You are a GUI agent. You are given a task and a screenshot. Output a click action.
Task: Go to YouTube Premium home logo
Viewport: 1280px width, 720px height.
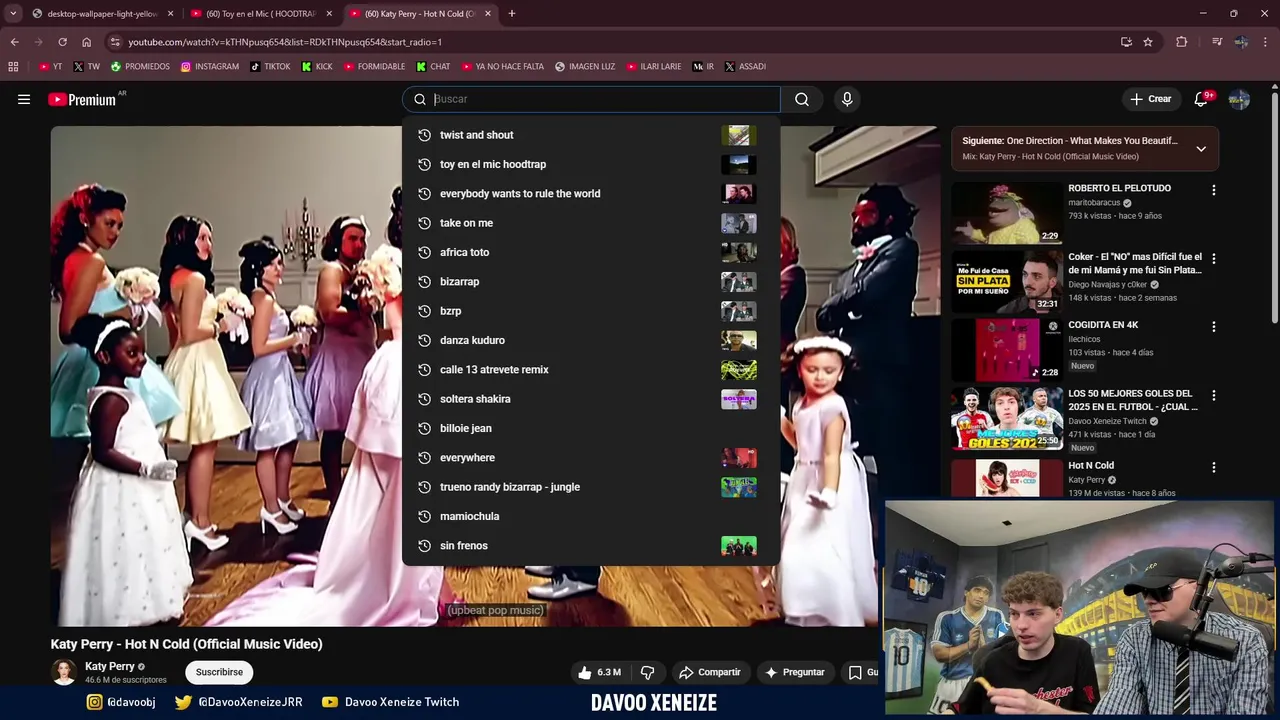(81, 99)
